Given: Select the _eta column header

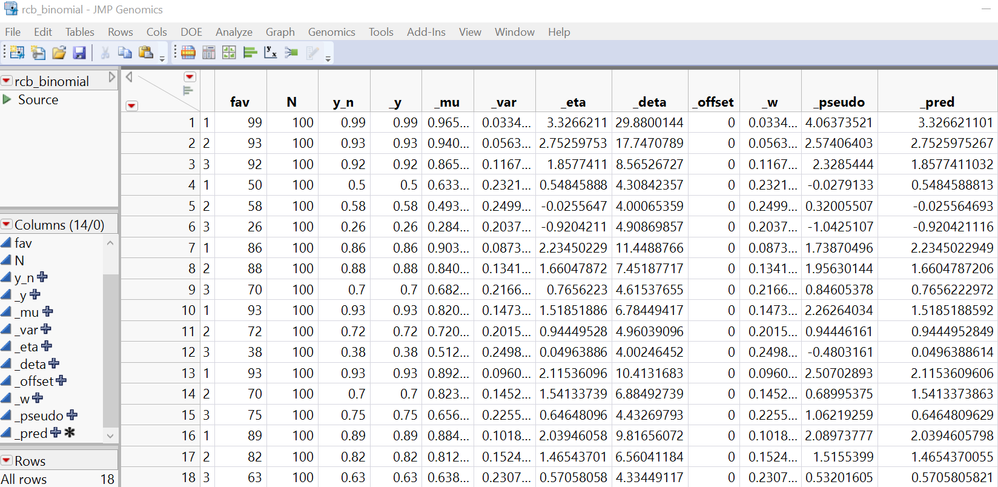Looking at the screenshot, I should pyautogui.click(x=575, y=101).
